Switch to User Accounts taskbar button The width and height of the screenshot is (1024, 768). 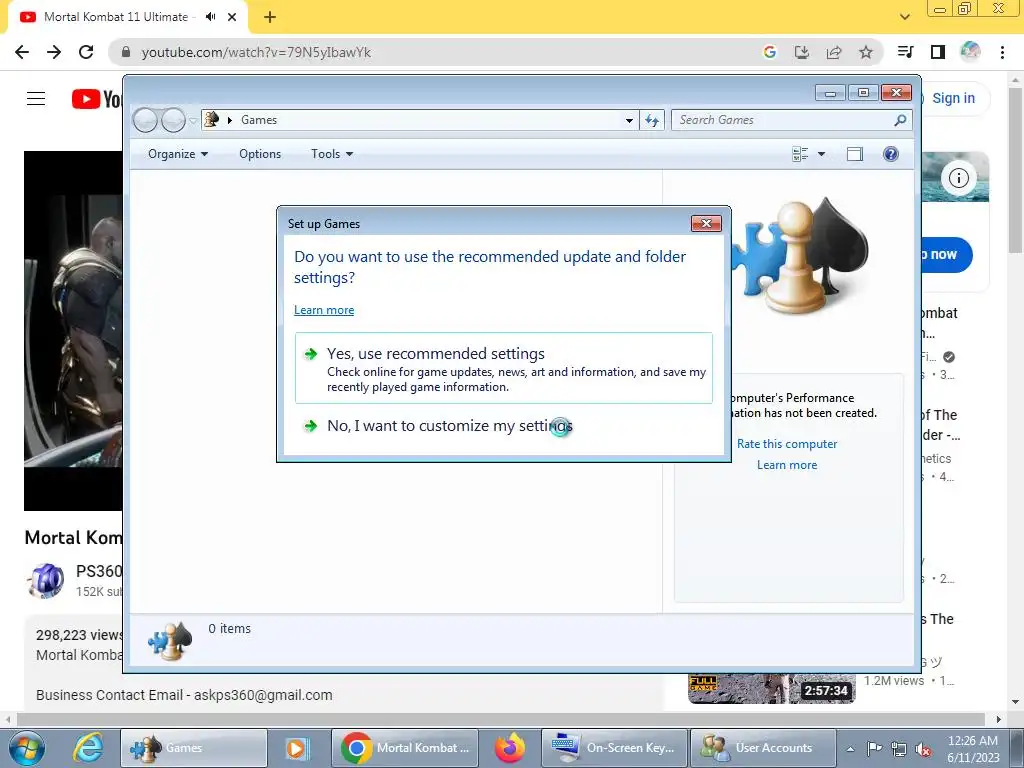[x=763, y=748]
